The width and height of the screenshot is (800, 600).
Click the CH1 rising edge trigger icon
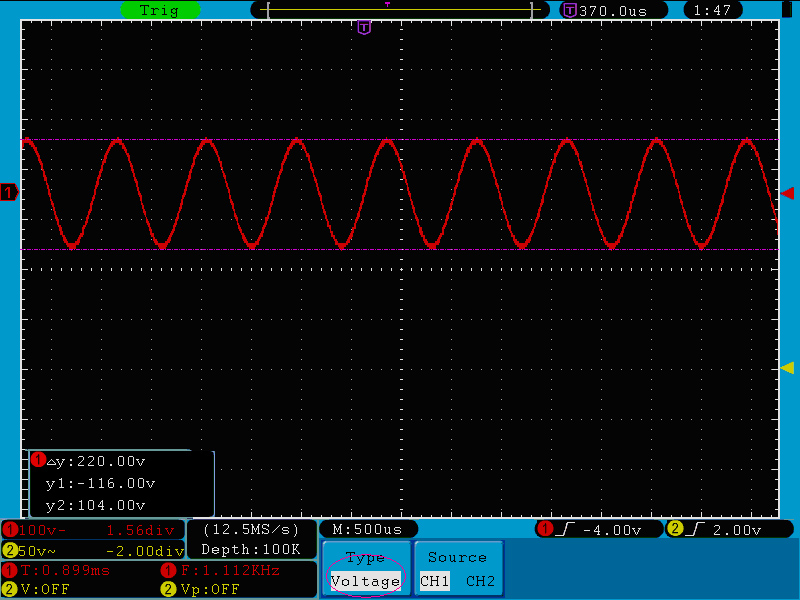click(x=565, y=529)
